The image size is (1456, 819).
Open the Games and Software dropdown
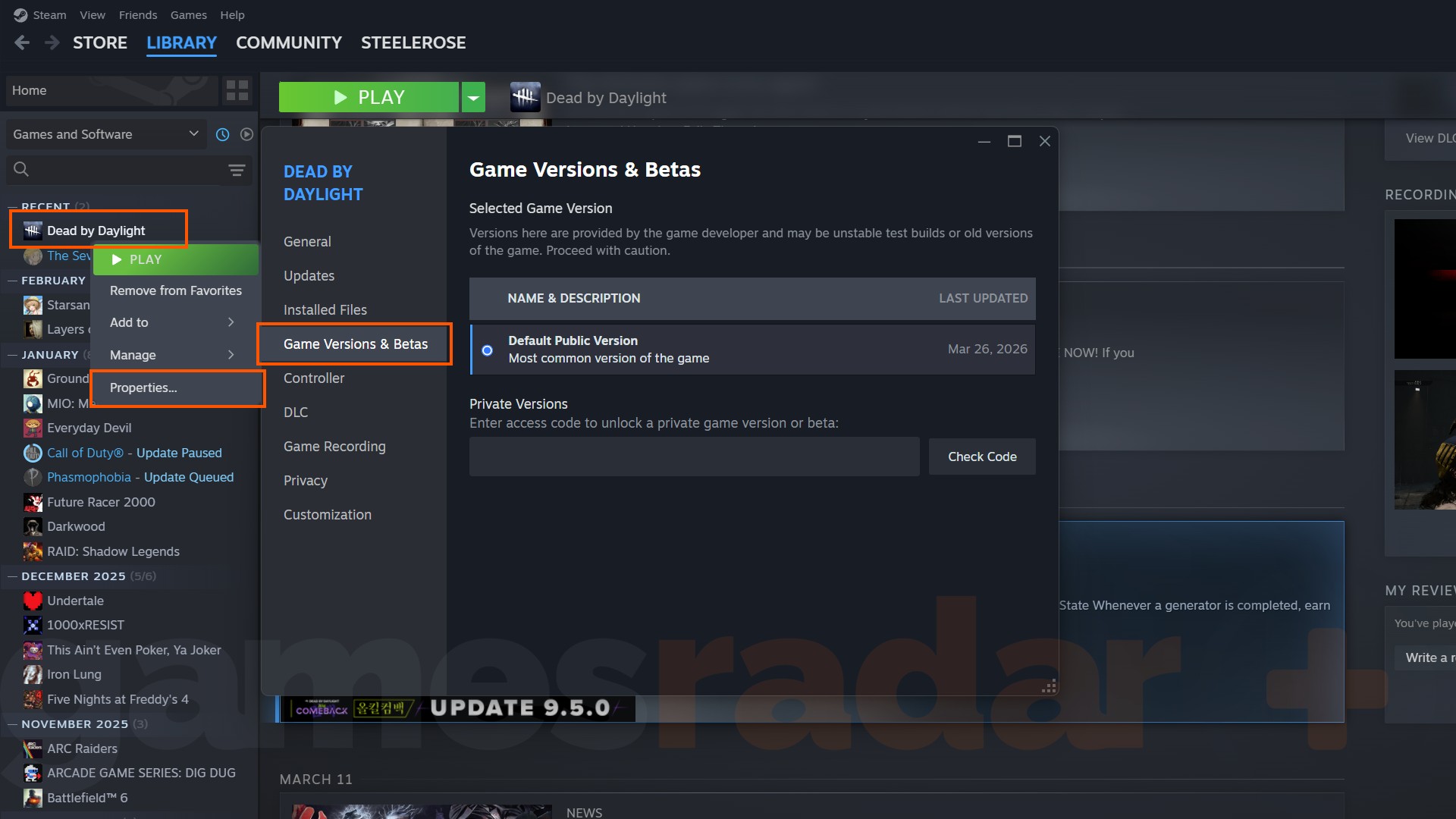(x=106, y=134)
